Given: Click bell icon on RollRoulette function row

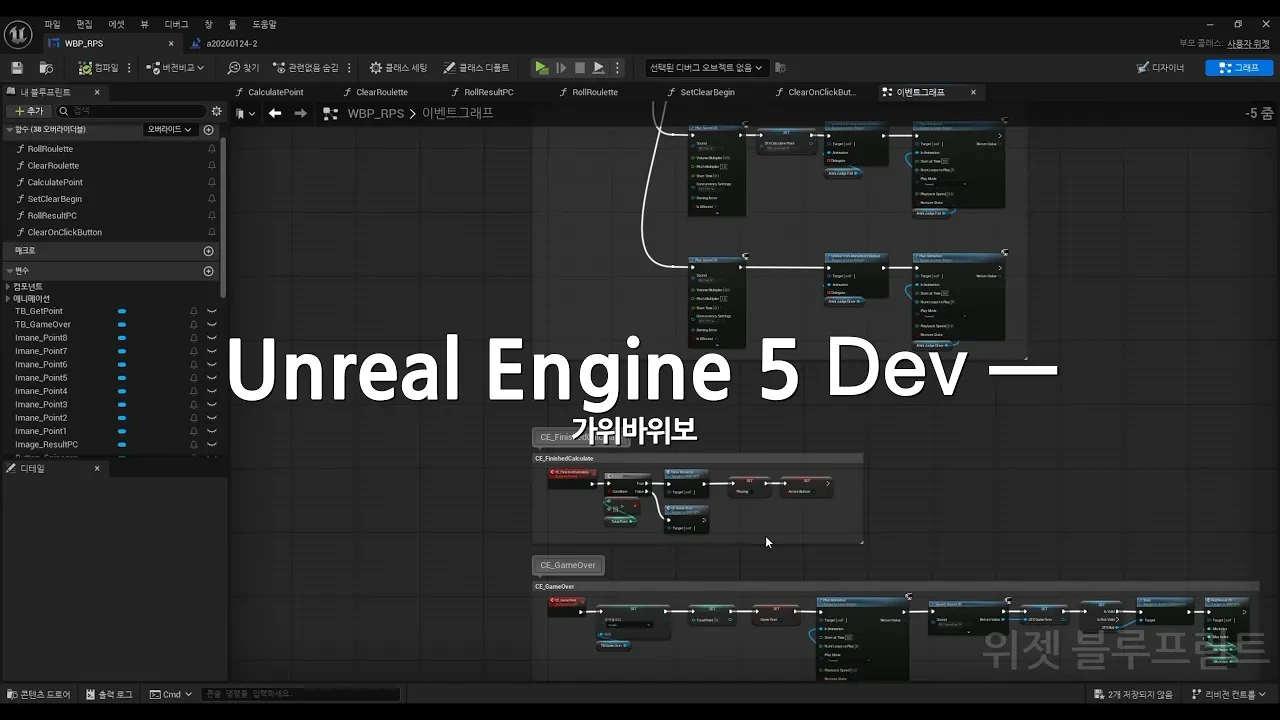Looking at the screenshot, I should (x=212, y=149).
